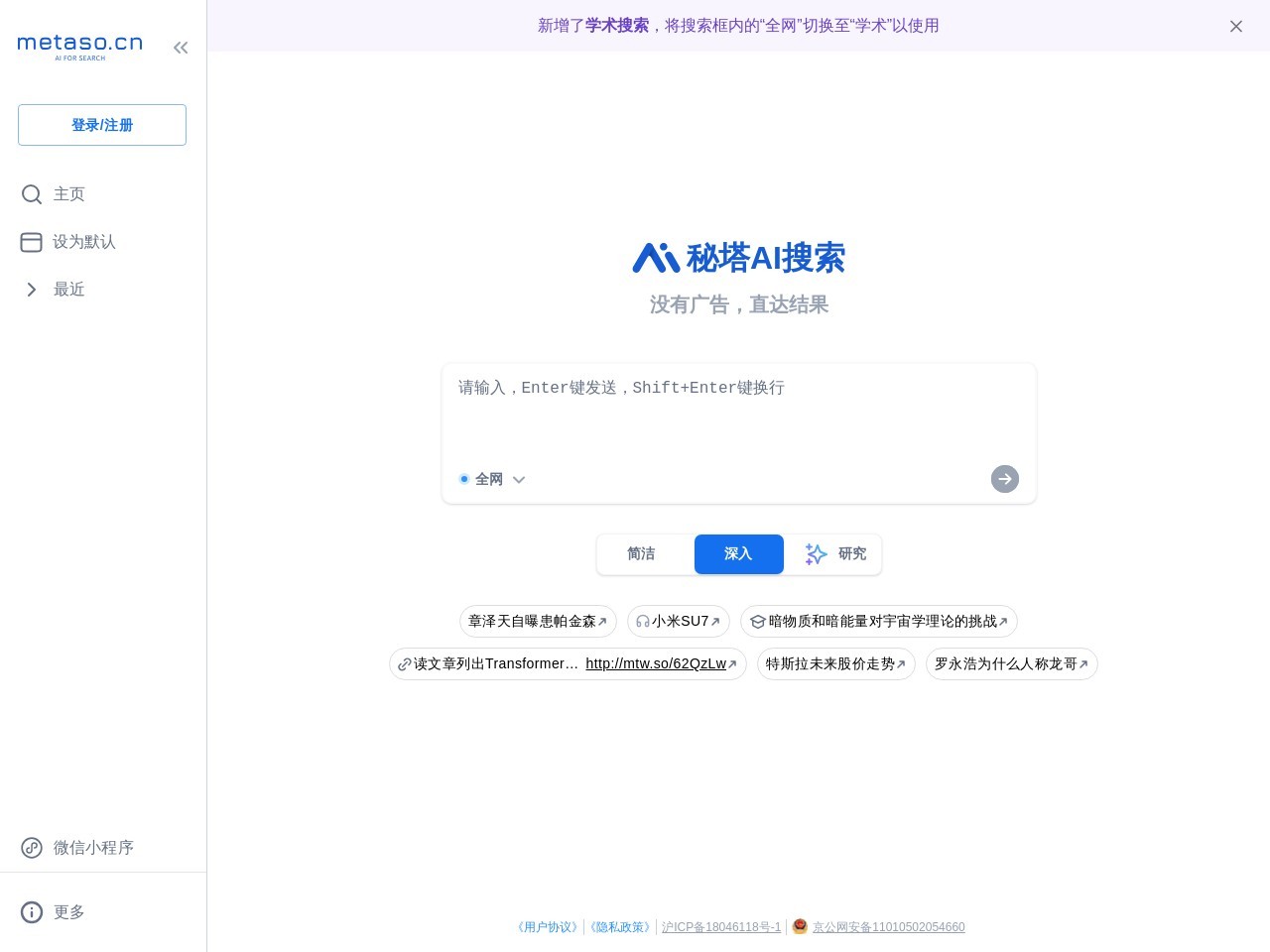Open the 登录/注册 login button

[102, 125]
